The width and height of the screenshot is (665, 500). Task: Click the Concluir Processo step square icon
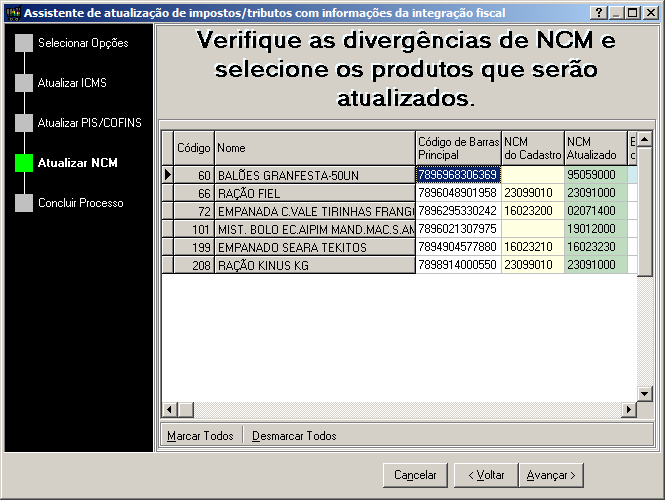(24, 203)
